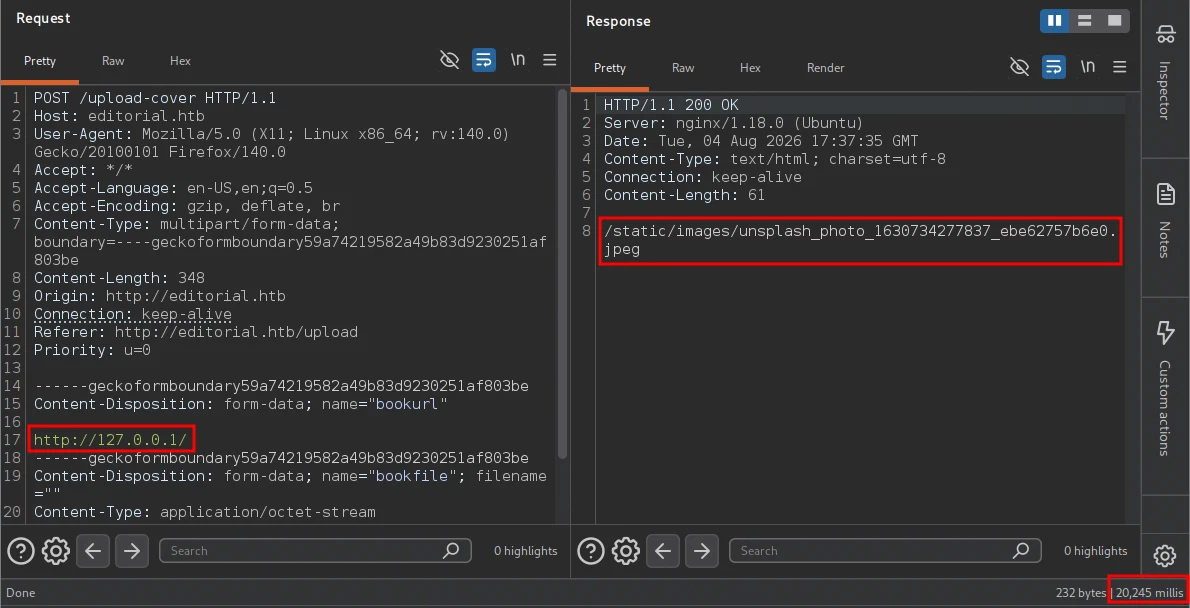Click Accept-Encoding header line

(x=187, y=206)
